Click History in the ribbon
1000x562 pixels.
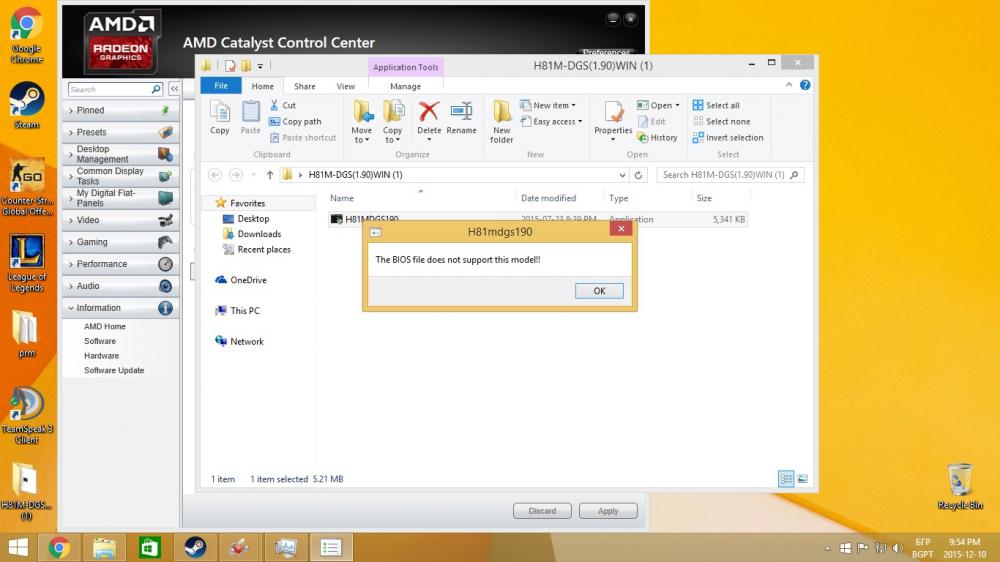click(x=657, y=137)
